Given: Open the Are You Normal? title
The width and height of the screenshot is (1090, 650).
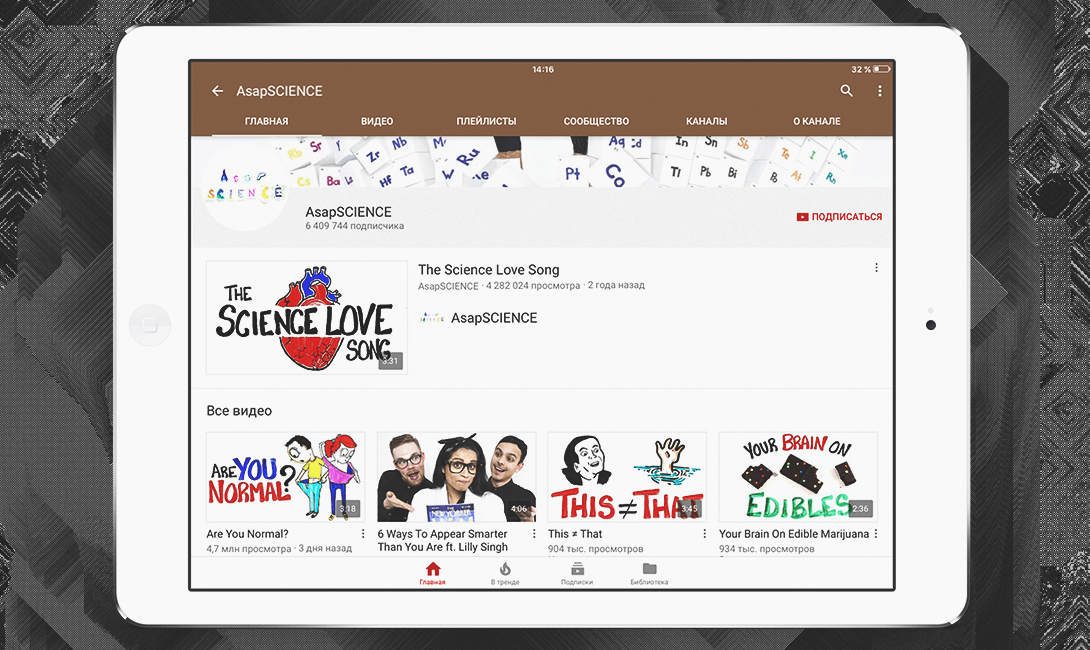Looking at the screenshot, I should (247, 534).
